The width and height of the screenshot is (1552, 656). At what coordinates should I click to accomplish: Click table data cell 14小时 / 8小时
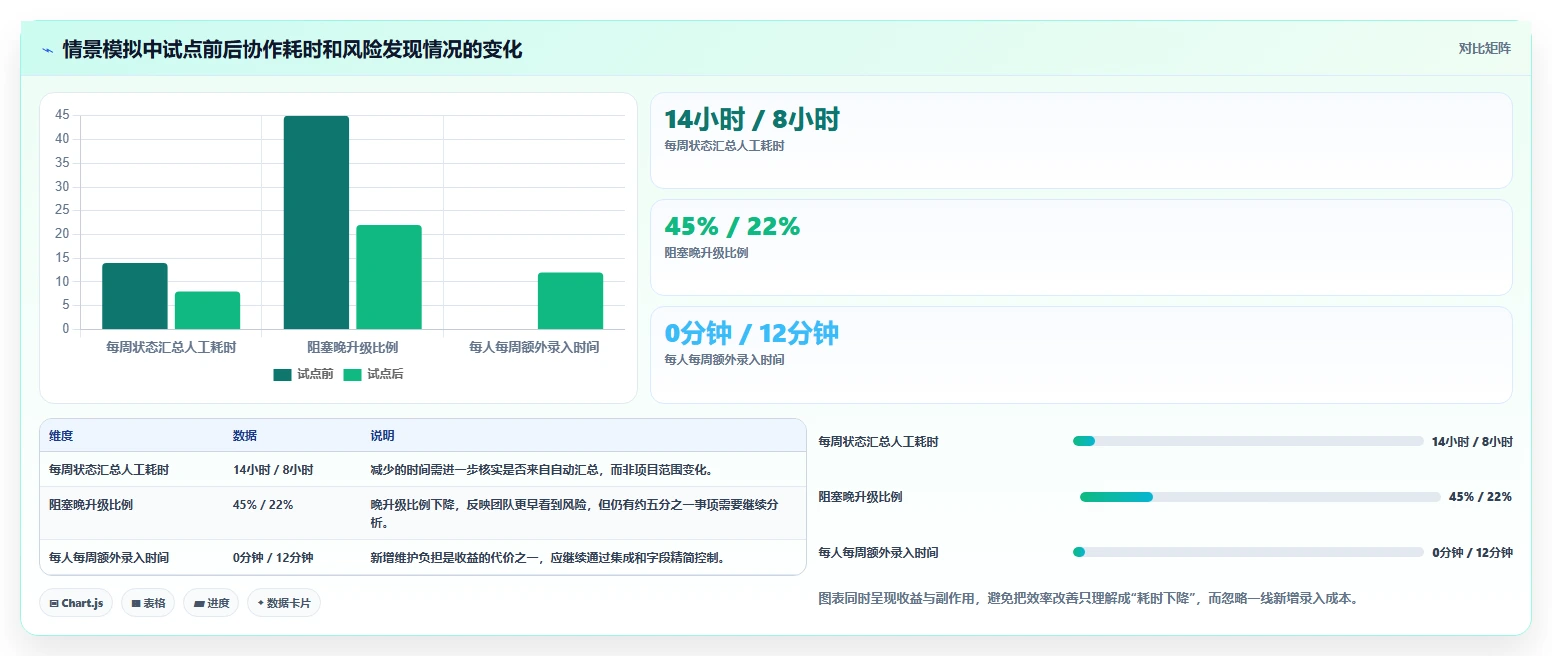(x=273, y=470)
